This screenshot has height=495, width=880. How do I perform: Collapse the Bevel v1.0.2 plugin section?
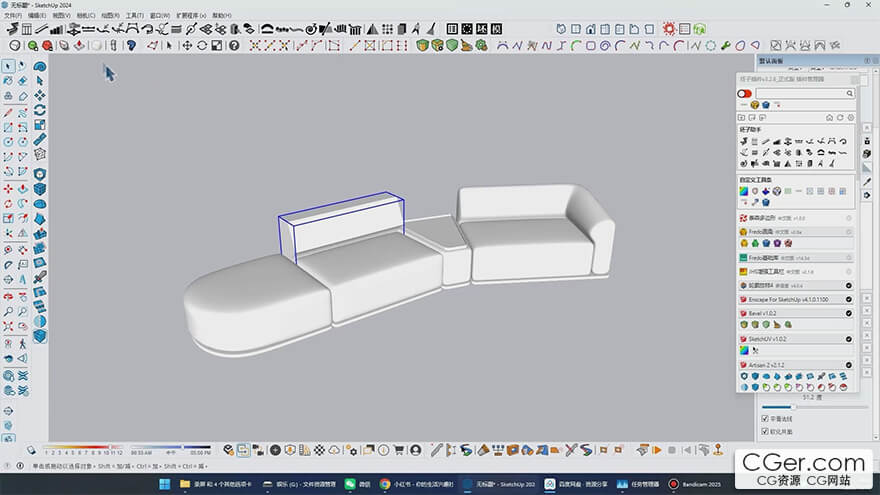pyautogui.click(x=849, y=313)
